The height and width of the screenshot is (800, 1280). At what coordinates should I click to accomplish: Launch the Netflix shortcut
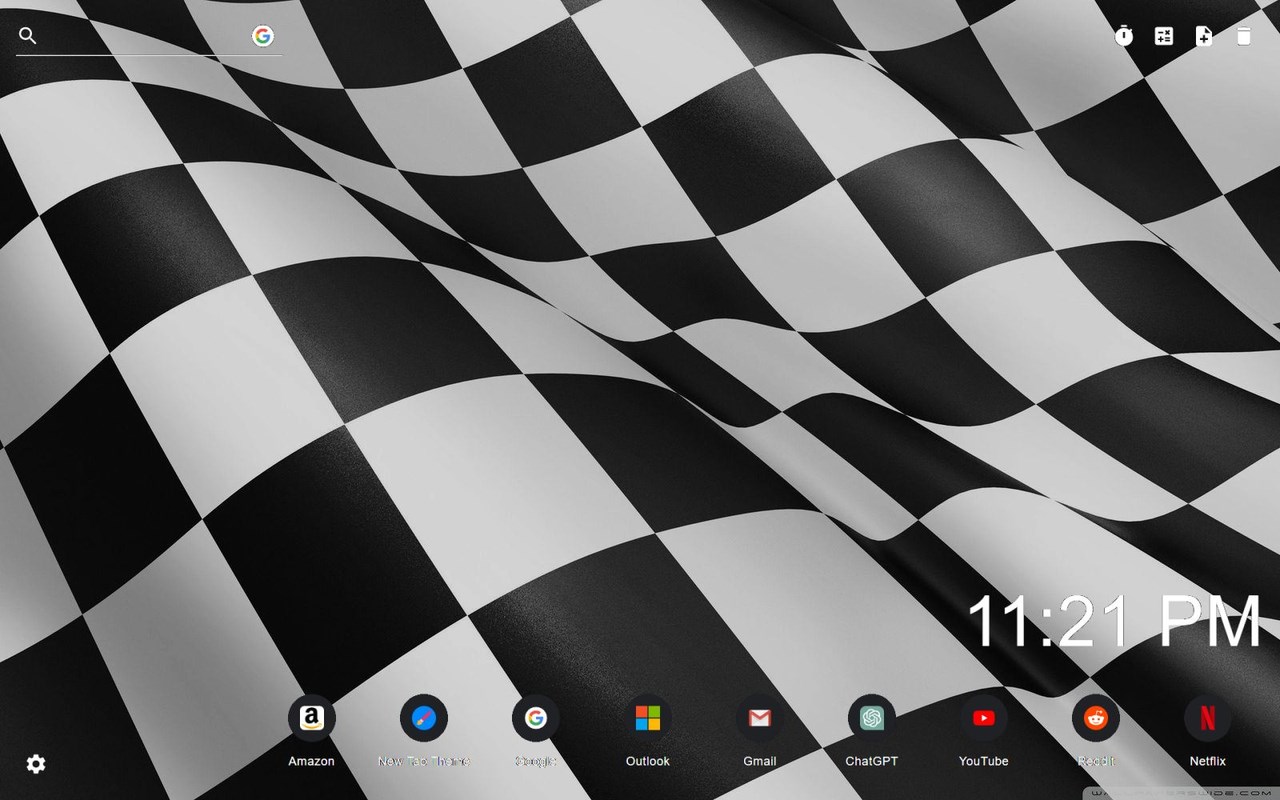(1208, 718)
